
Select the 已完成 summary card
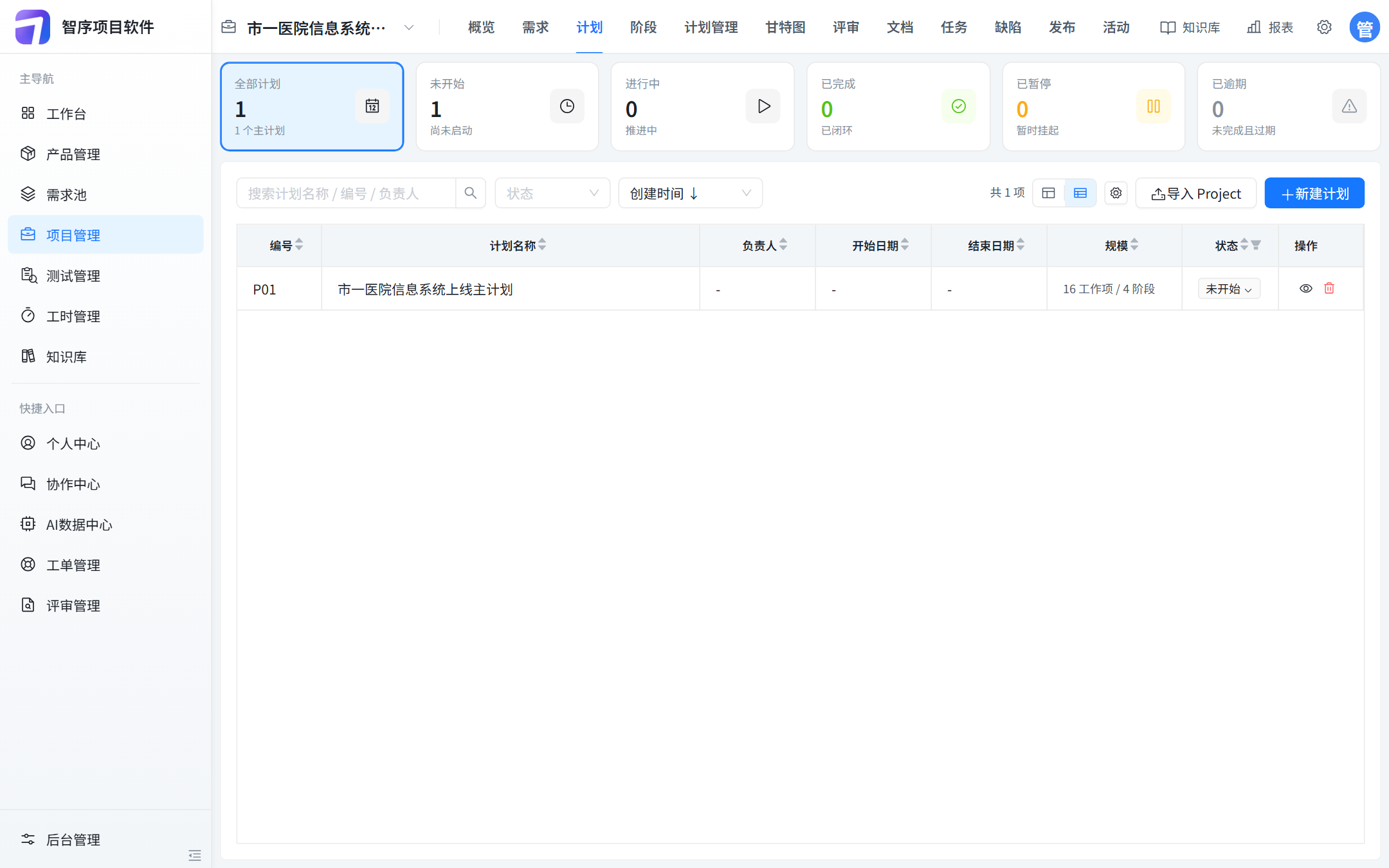tap(898, 107)
